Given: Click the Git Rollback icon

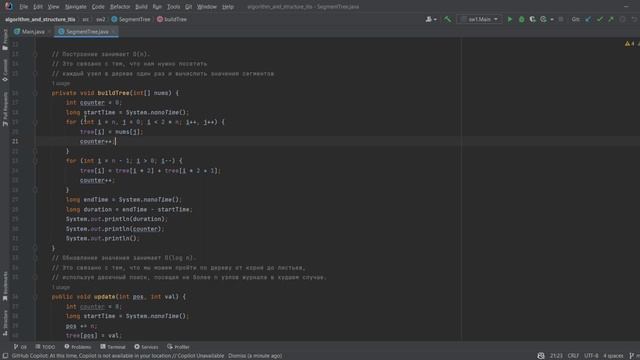Looking at the screenshot, I should [x=634, y=19].
